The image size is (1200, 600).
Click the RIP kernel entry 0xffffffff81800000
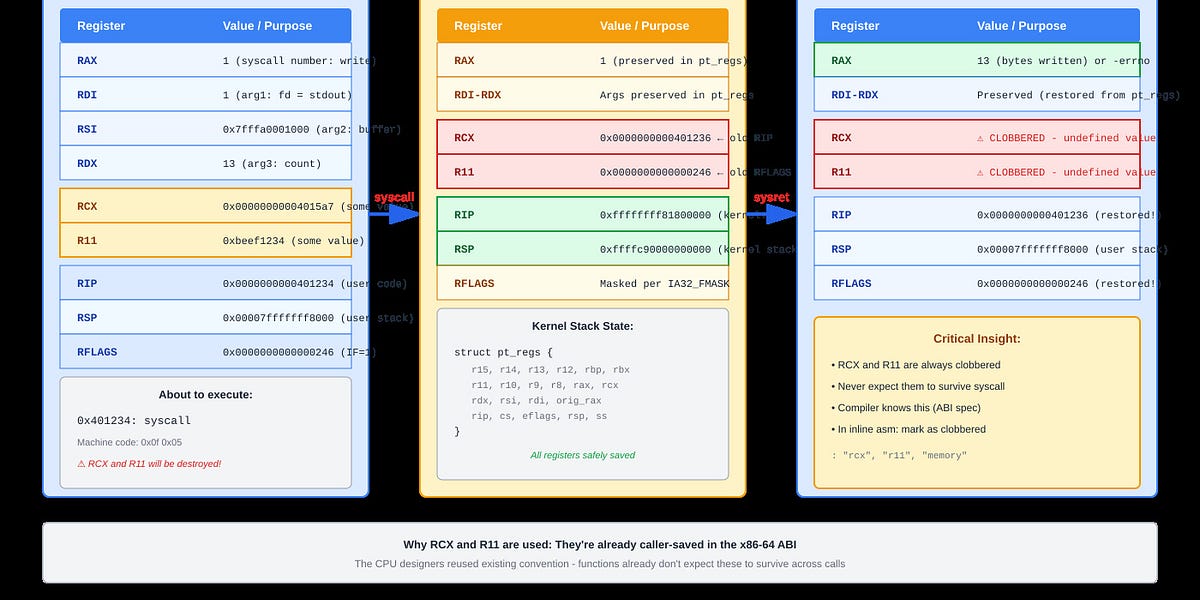tap(583, 214)
